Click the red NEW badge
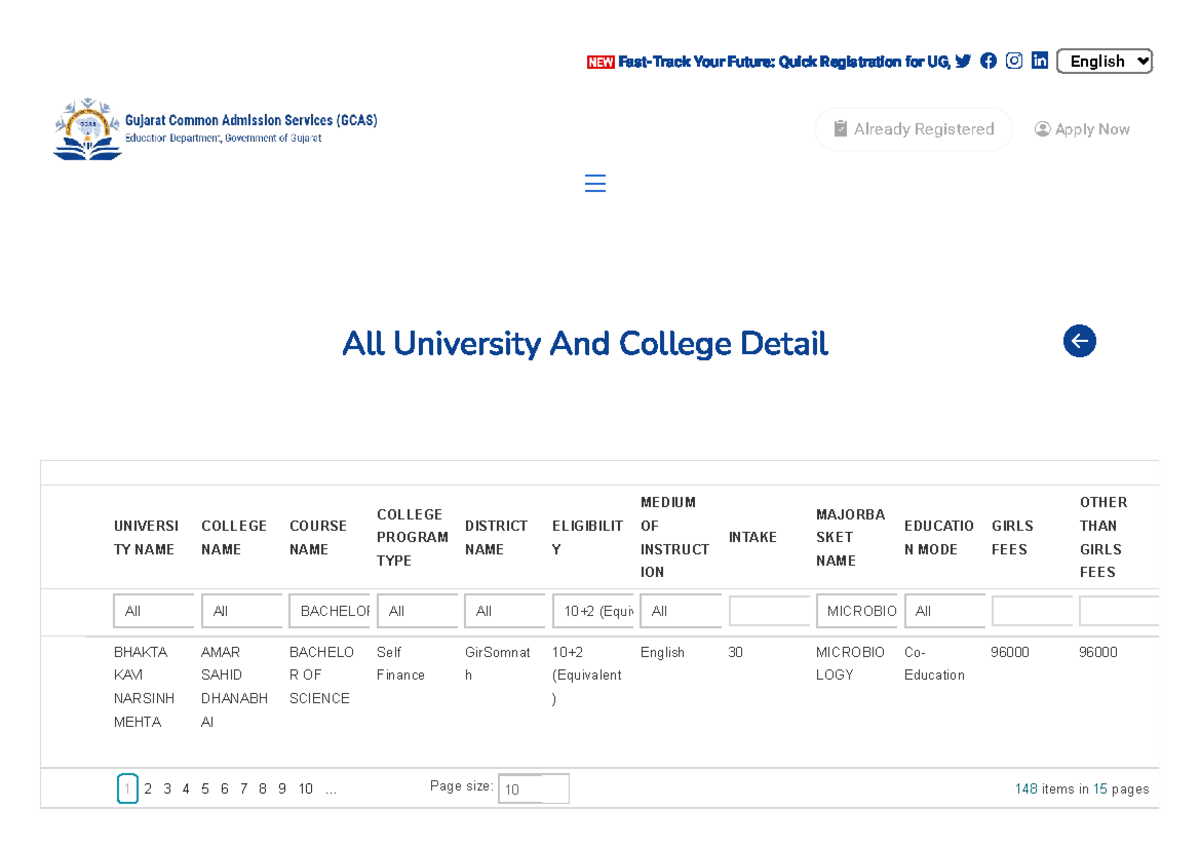This screenshot has height=848, width=1200. click(600, 62)
